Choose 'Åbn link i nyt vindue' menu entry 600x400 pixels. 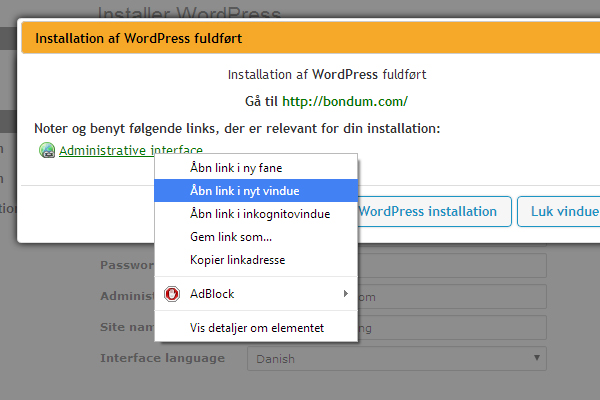(x=256, y=191)
